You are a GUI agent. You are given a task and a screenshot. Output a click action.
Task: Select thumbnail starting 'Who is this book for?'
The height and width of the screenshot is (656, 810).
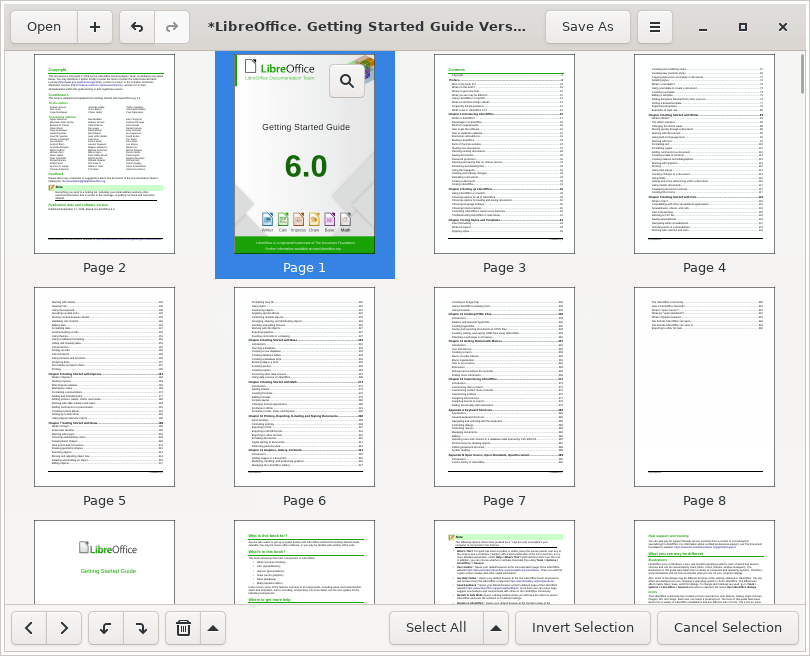(x=304, y=562)
